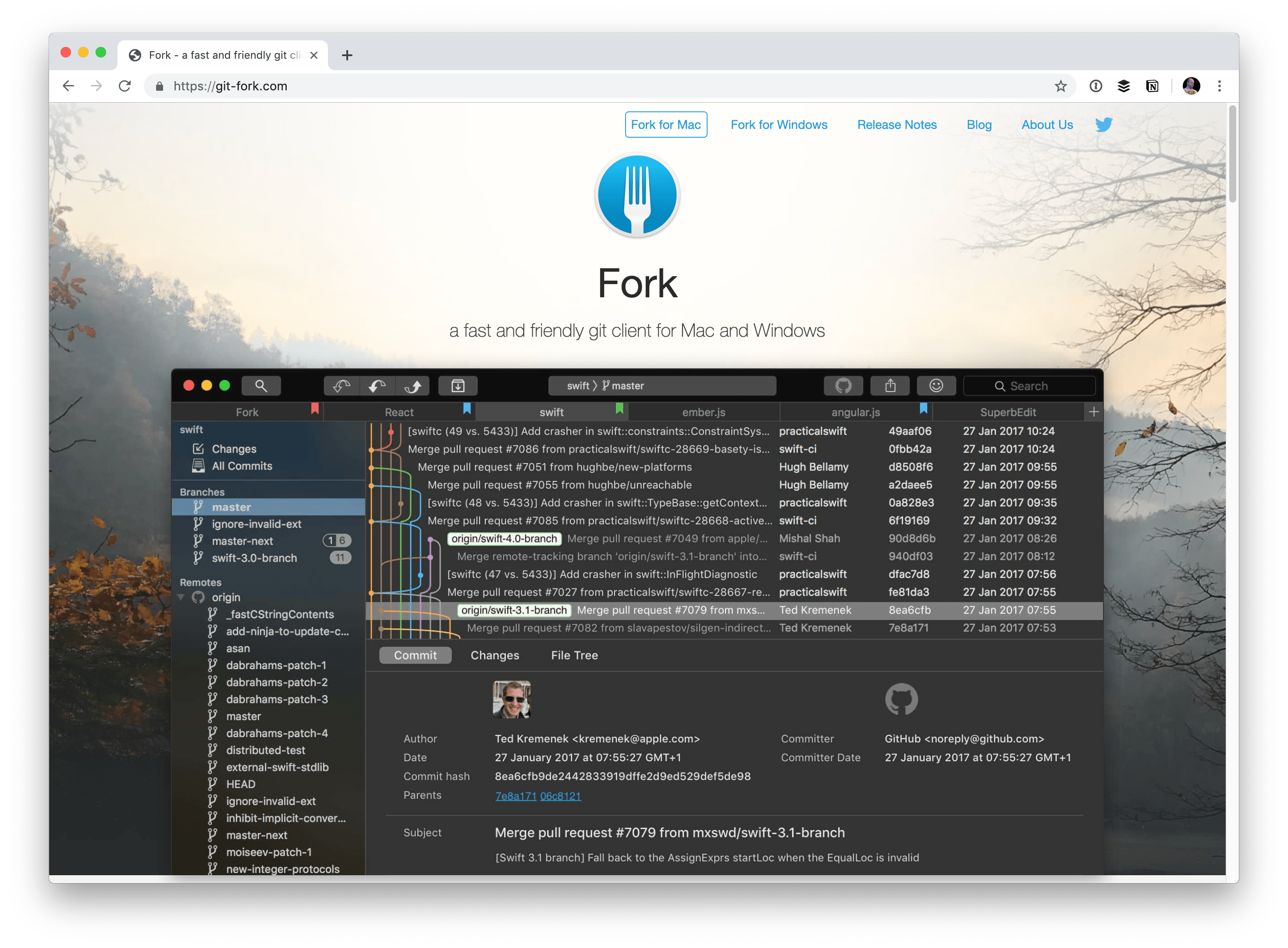
Task: Click the Pull icon in the toolbar
Action: 377,385
